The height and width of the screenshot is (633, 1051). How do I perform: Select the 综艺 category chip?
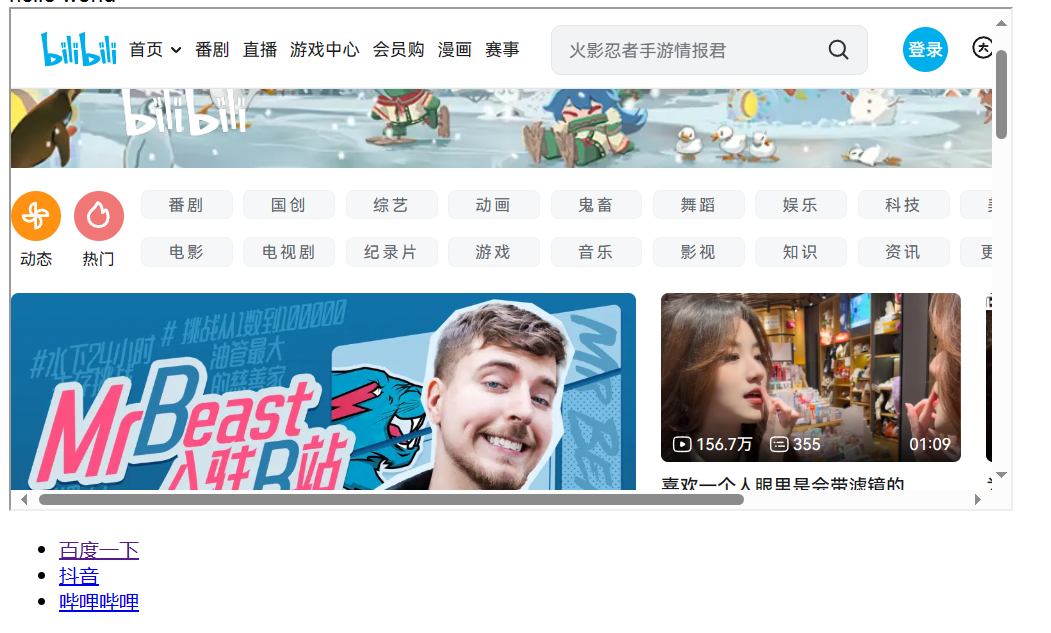coord(391,205)
